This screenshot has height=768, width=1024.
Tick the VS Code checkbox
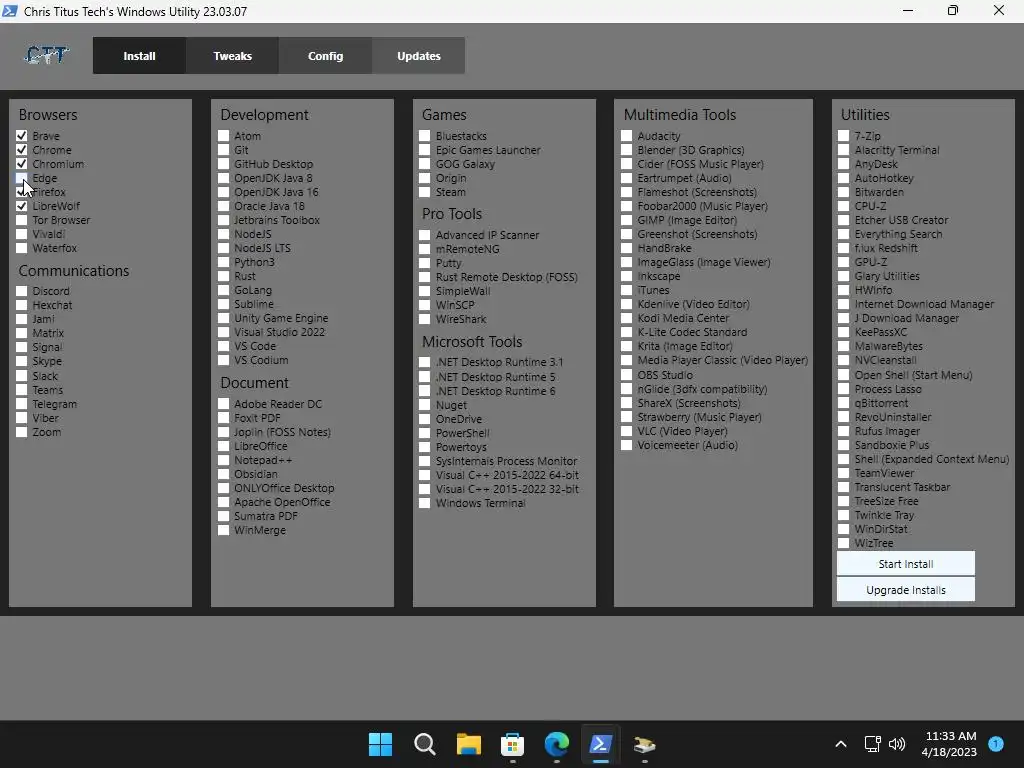click(x=223, y=346)
